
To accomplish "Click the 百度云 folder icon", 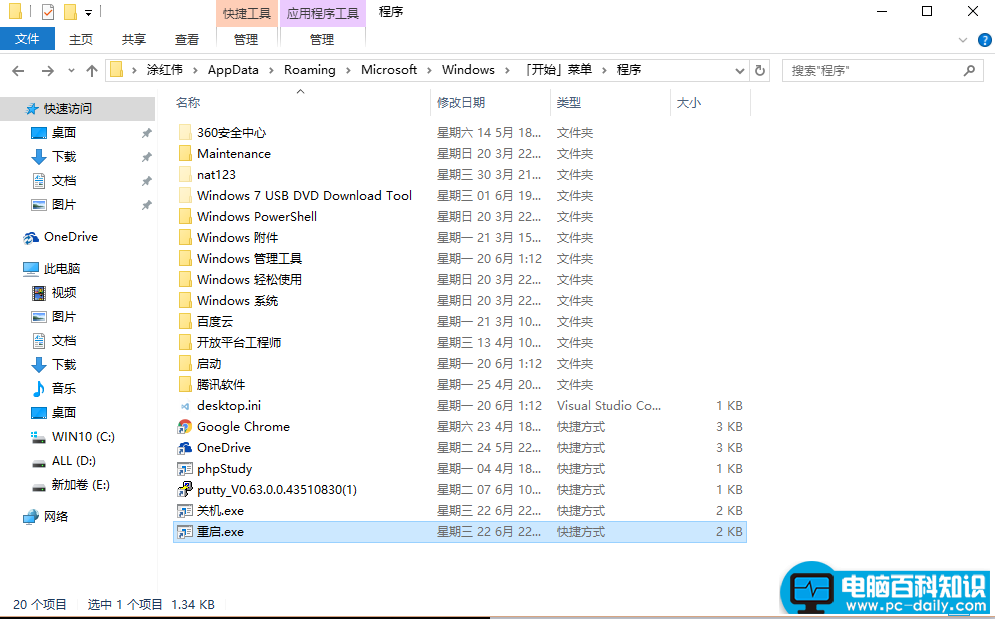I will (185, 321).
